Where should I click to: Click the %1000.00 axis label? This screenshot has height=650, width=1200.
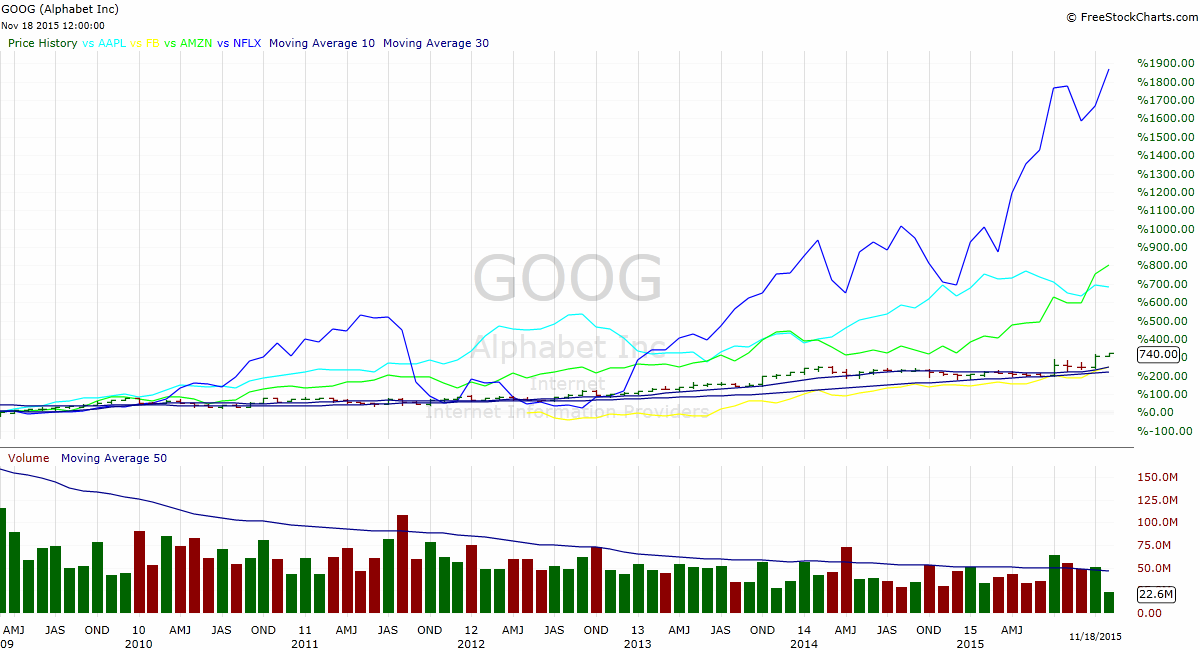point(1165,228)
